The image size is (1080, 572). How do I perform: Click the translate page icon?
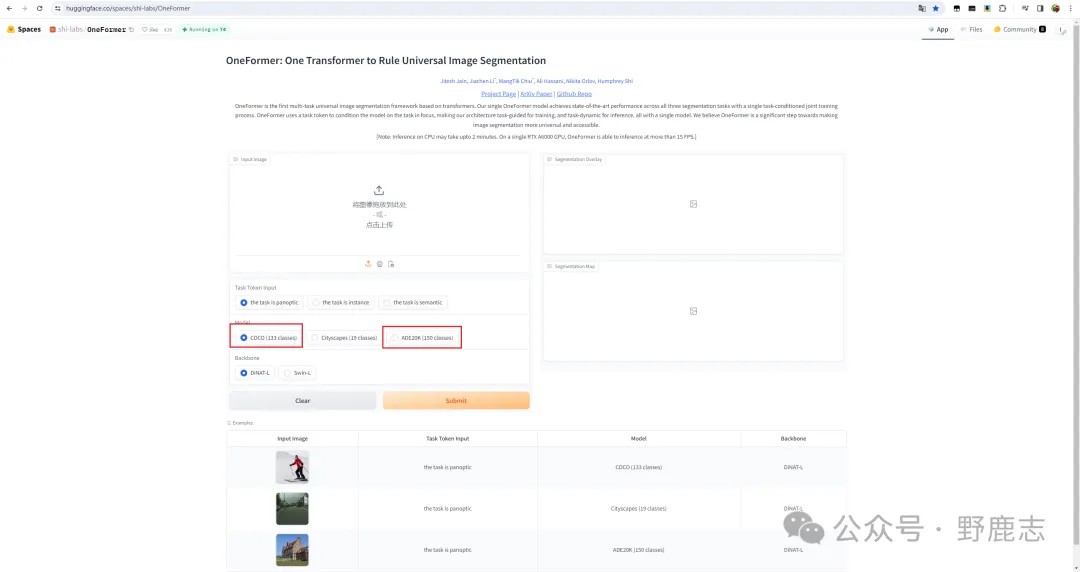click(922, 8)
